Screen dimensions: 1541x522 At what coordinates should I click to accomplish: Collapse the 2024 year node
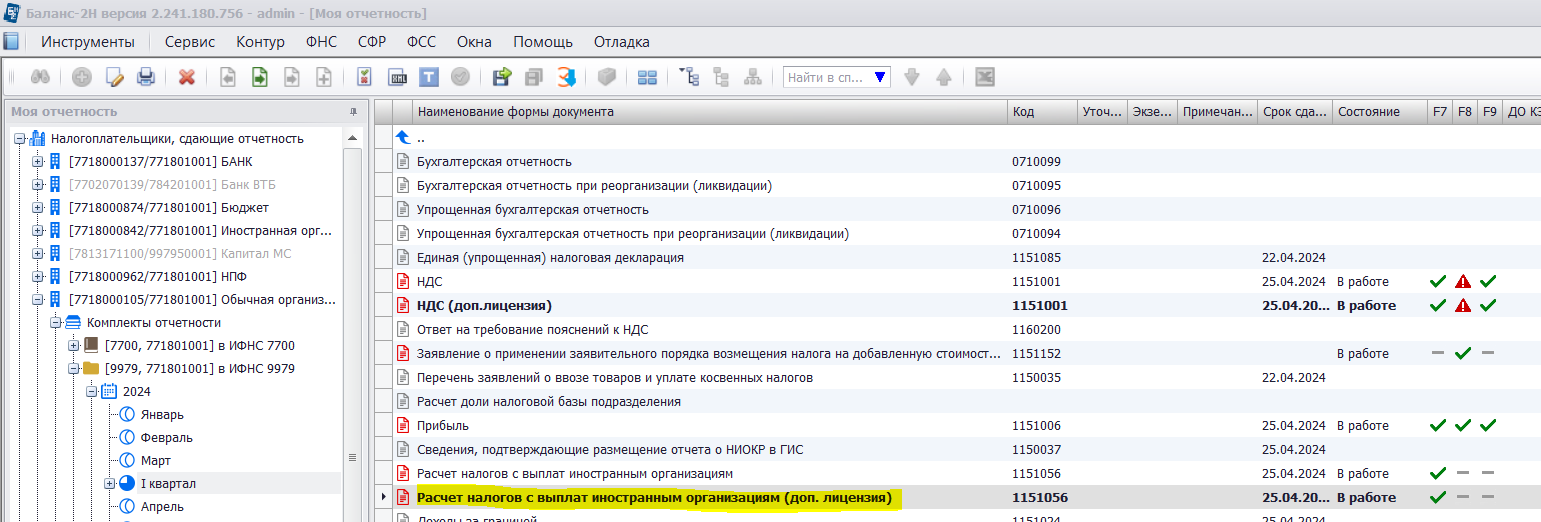[x=91, y=391]
